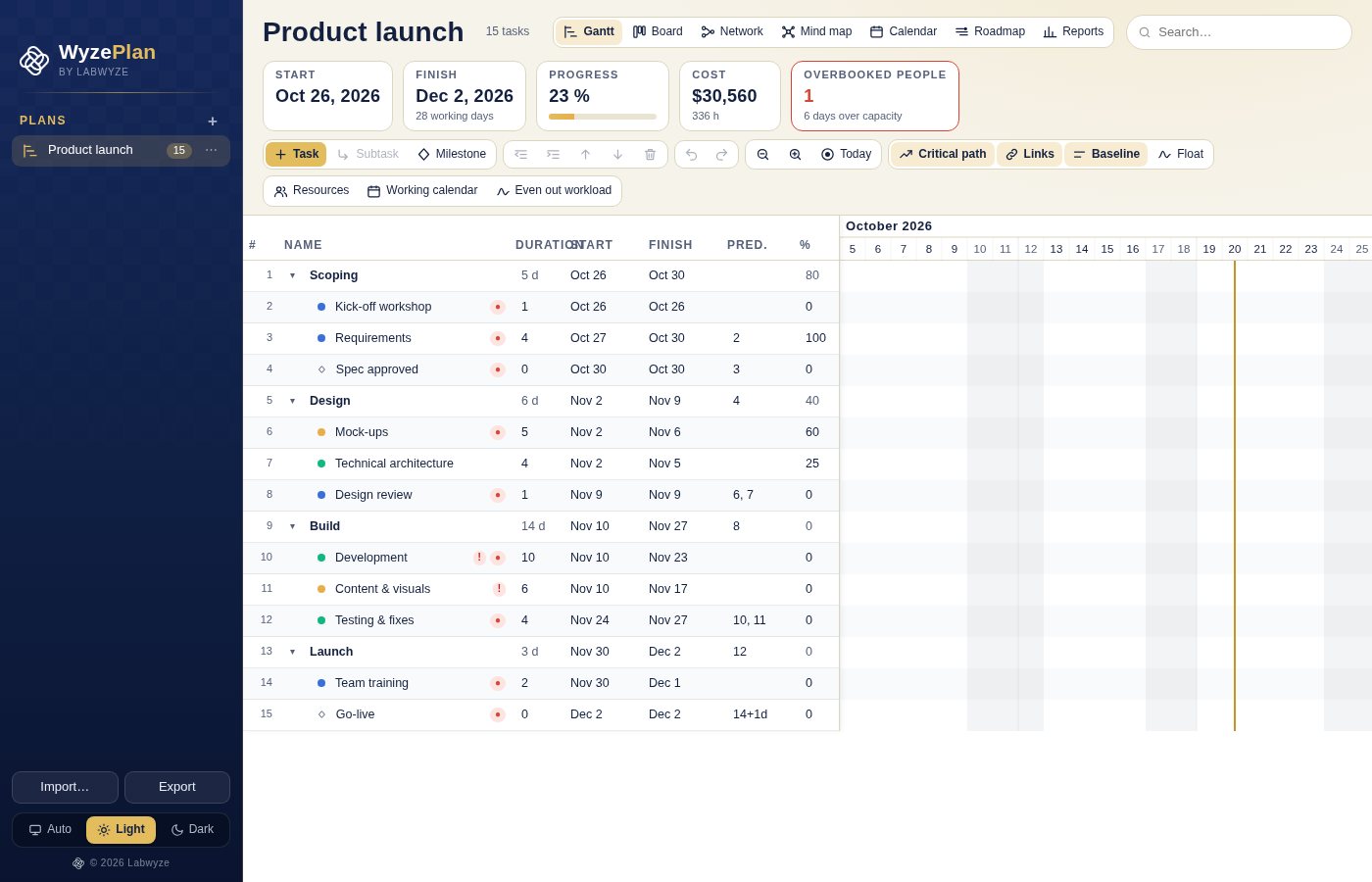Switch to the Network view
Viewport: 1372px width, 882px height.
(x=732, y=31)
